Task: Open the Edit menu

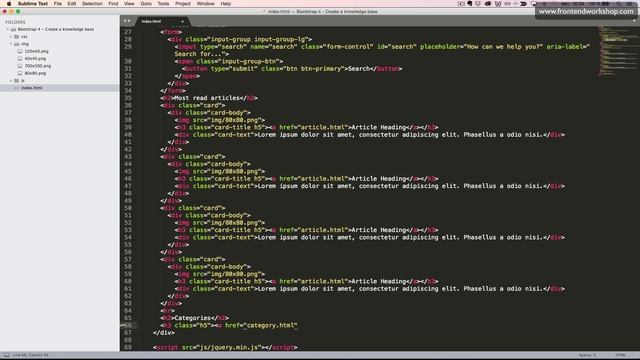Action: (x=72, y=4)
